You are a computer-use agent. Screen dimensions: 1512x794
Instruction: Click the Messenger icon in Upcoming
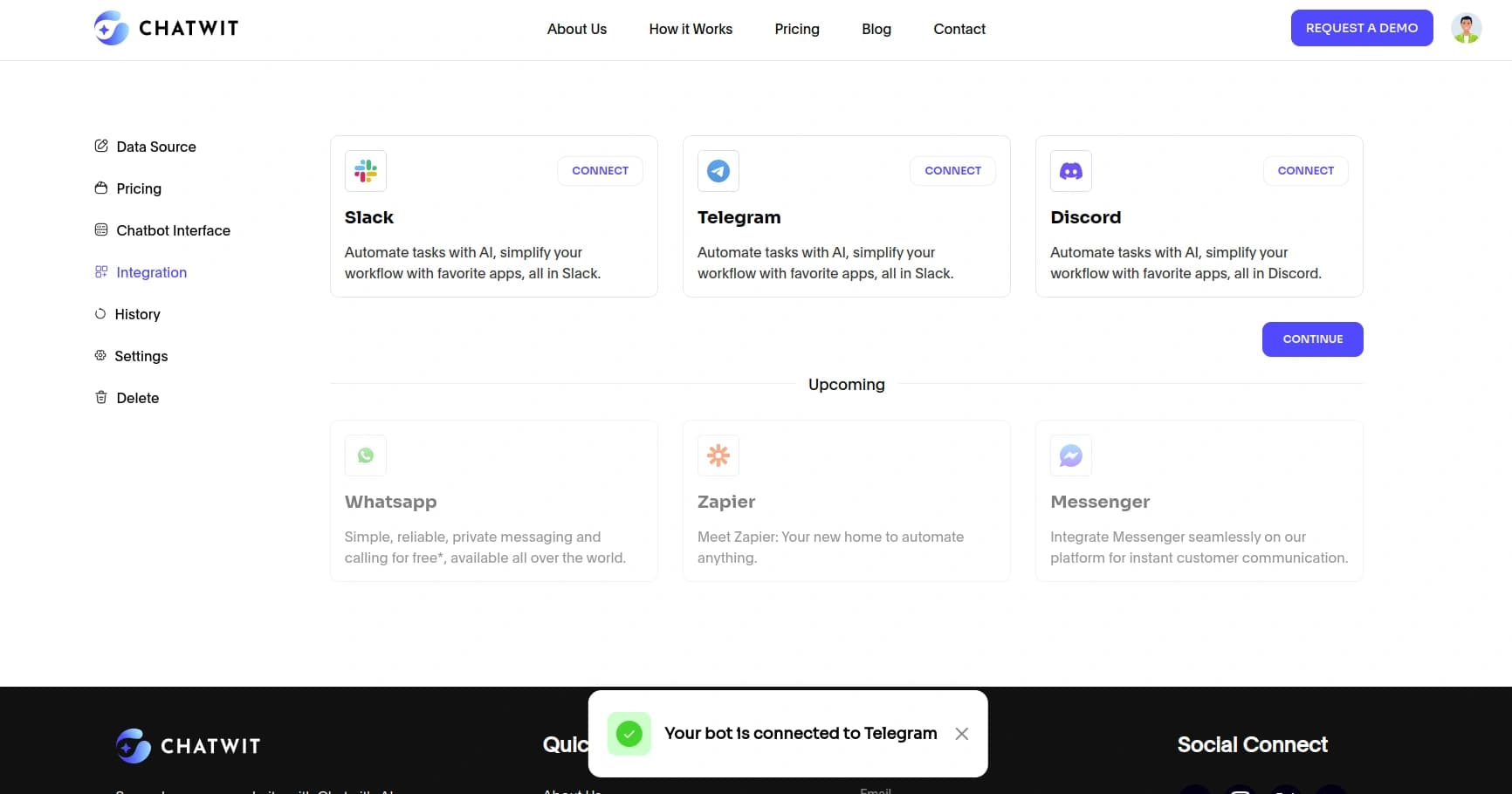click(1071, 455)
